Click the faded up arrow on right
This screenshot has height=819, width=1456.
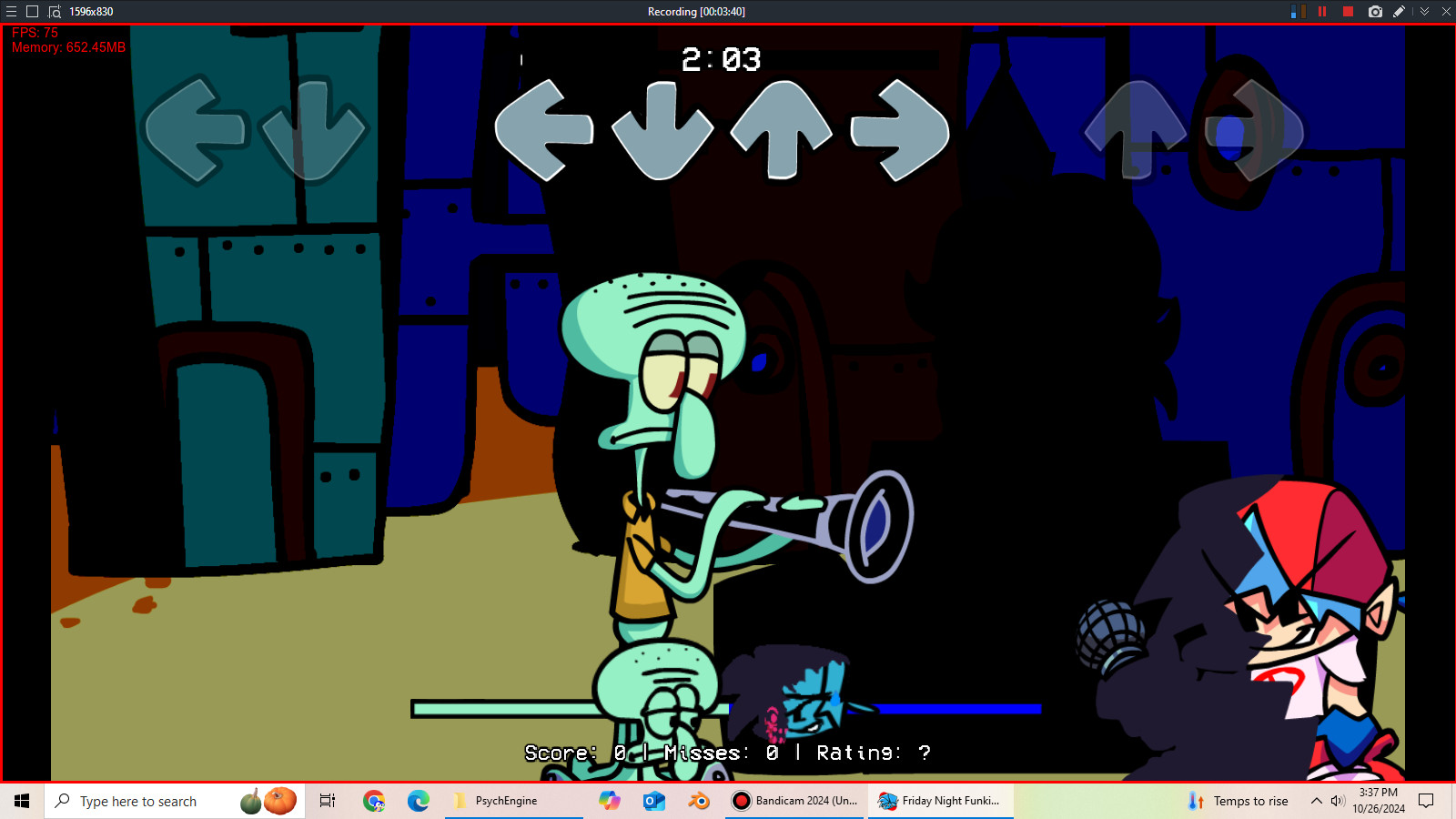tap(1137, 129)
